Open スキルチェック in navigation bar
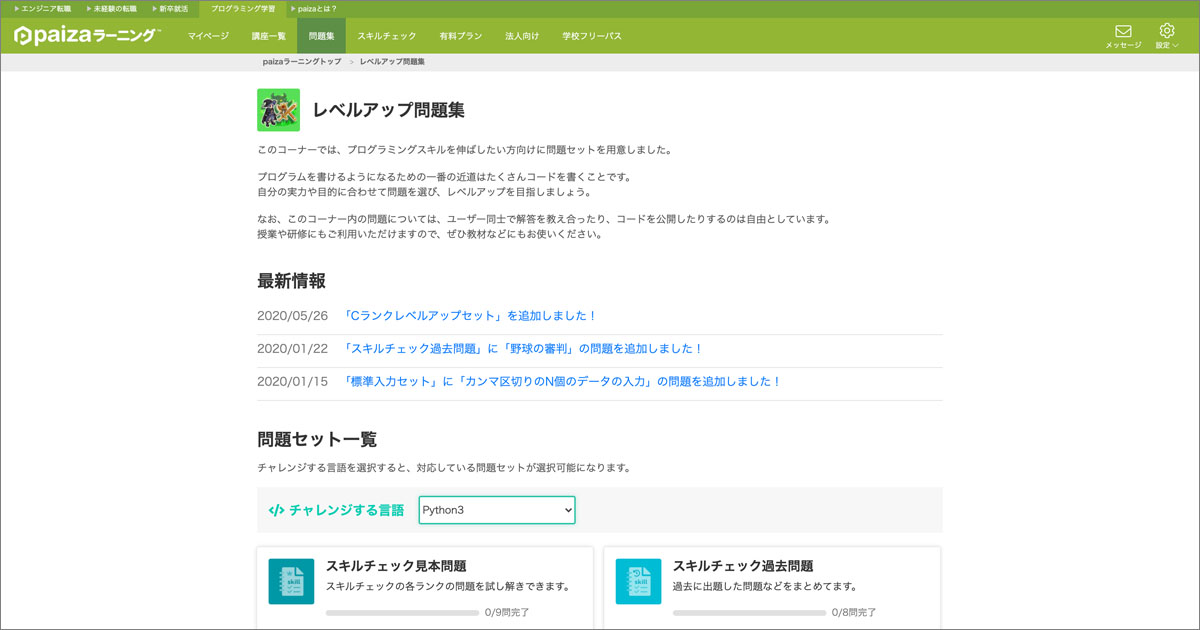Image resolution: width=1200 pixels, height=630 pixels. pos(387,36)
